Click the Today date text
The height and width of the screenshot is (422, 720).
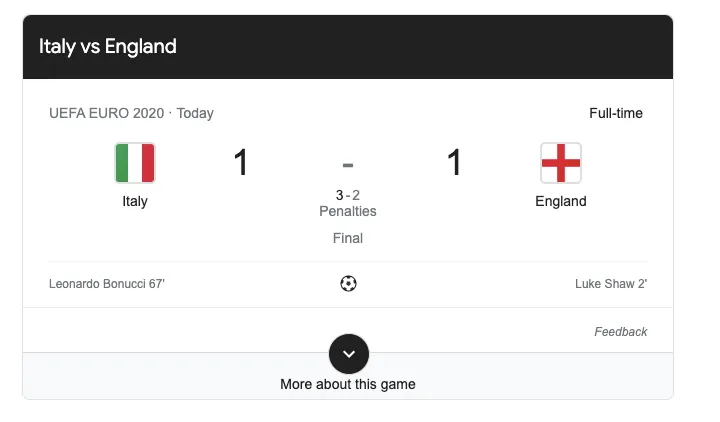coord(195,113)
